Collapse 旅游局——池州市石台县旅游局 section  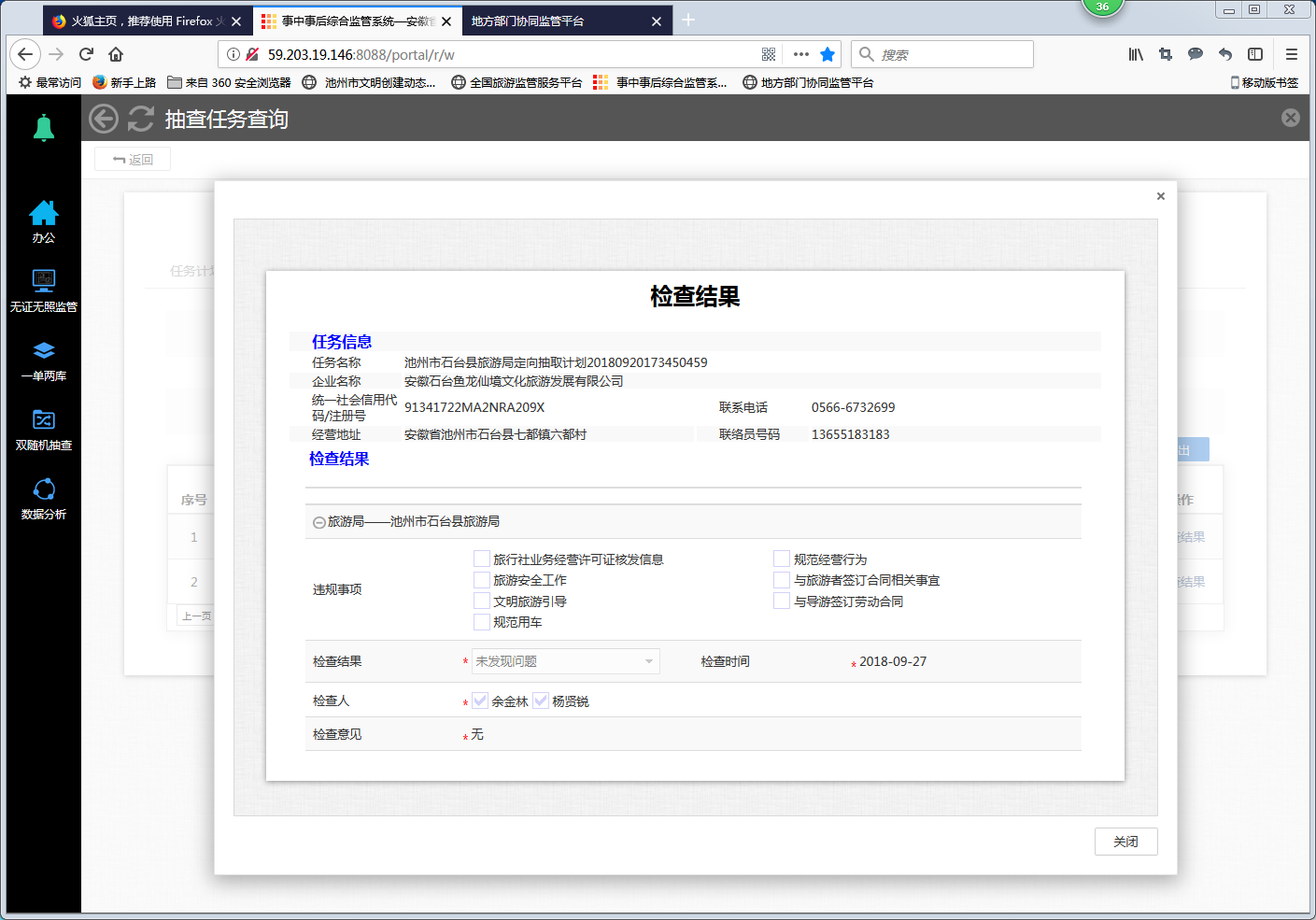pos(319,522)
